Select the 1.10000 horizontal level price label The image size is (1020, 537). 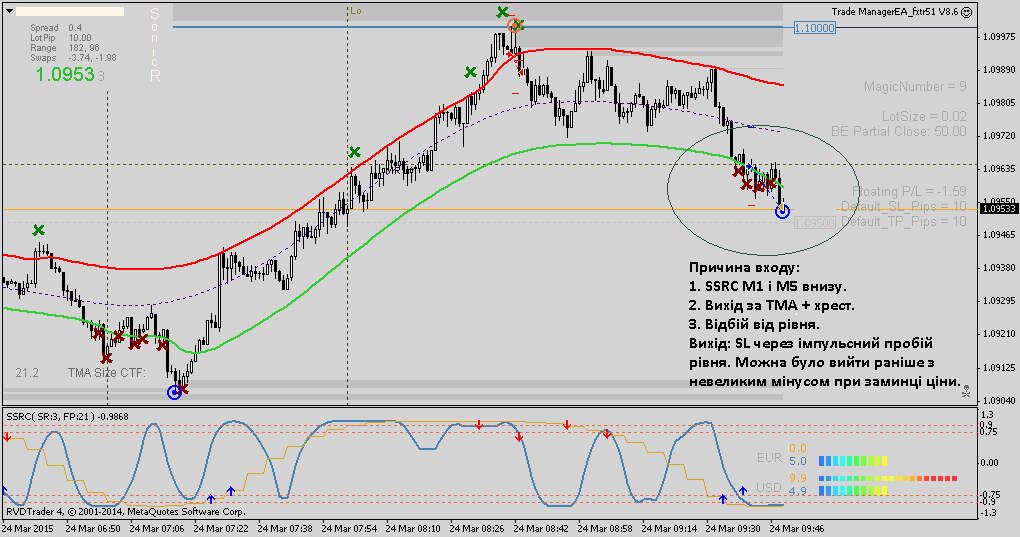coord(815,28)
